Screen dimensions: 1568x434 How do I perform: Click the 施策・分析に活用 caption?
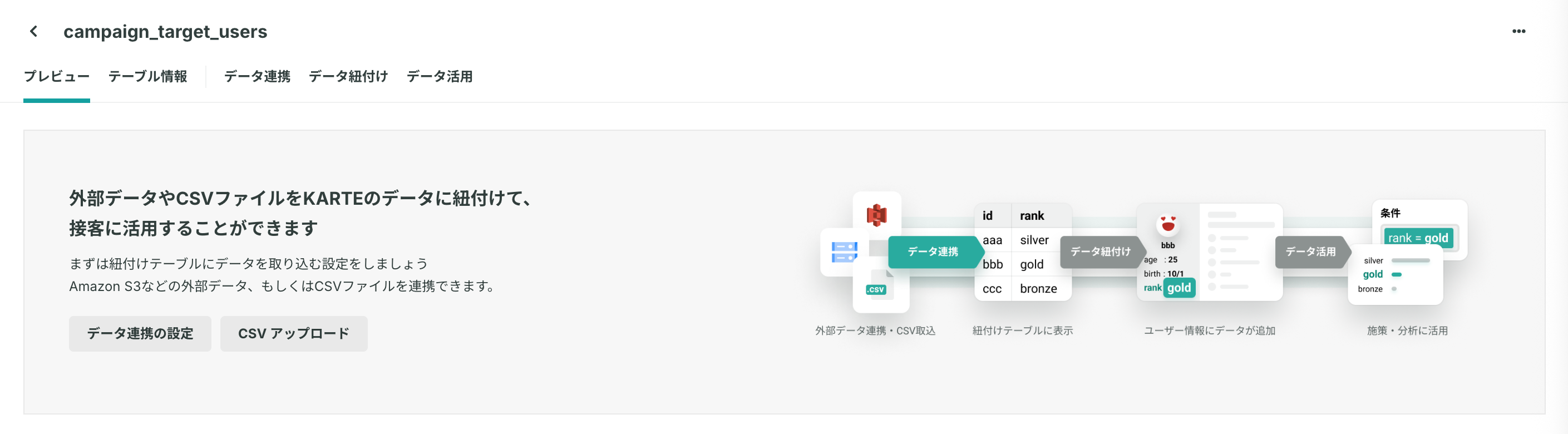(x=1407, y=331)
